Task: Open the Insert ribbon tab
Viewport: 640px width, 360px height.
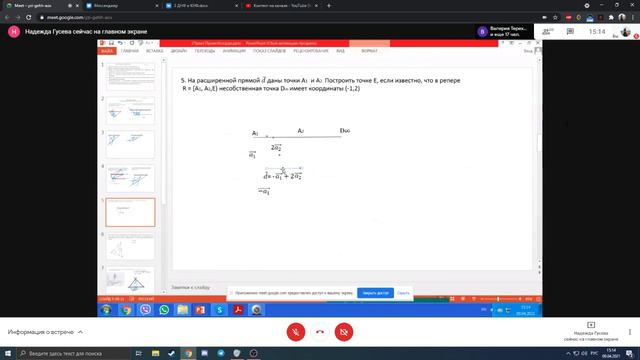Action: [155, 51]
